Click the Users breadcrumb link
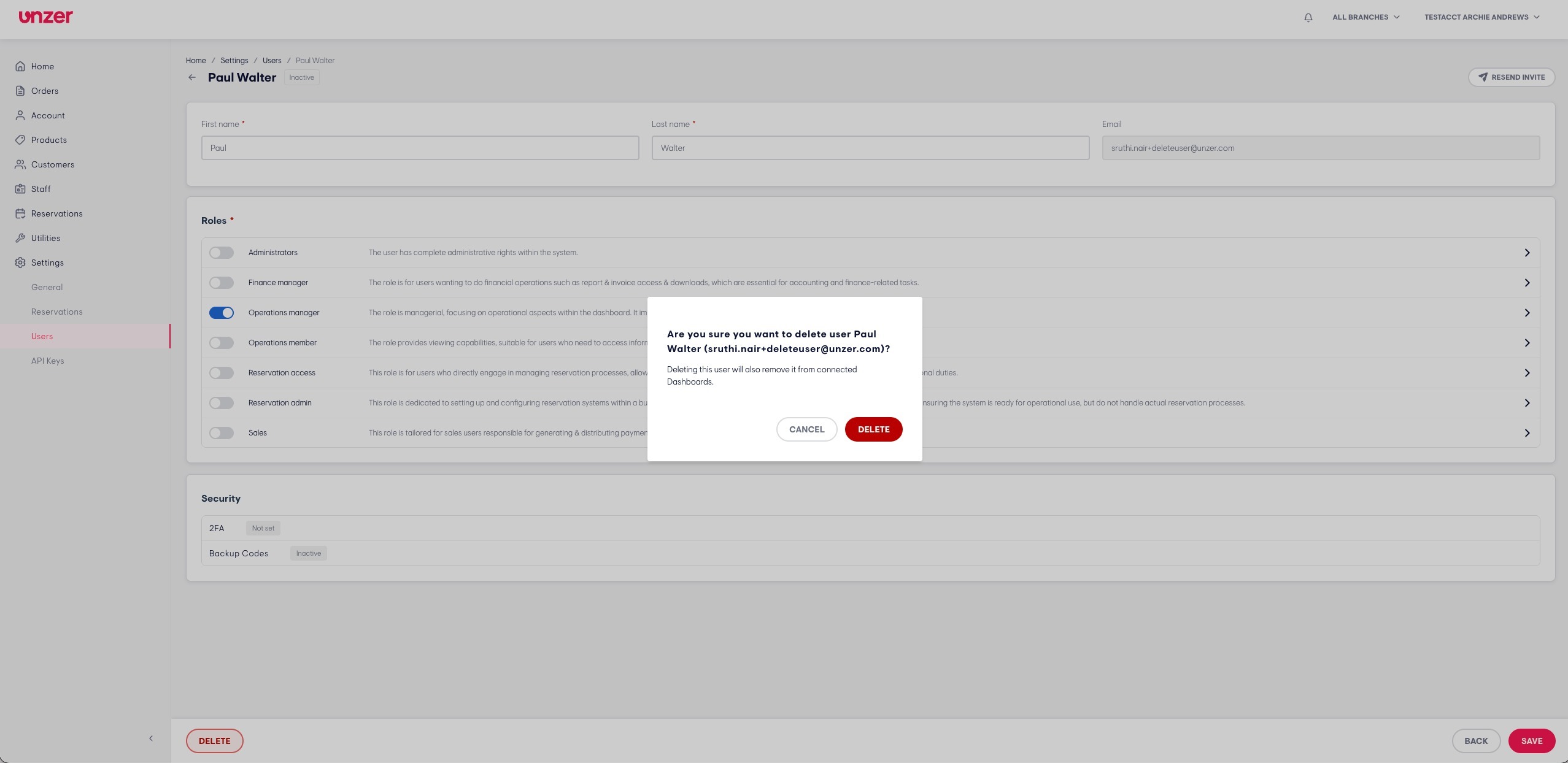The width and height of the screenshot is (1568, 763). [x=272, y=61]
